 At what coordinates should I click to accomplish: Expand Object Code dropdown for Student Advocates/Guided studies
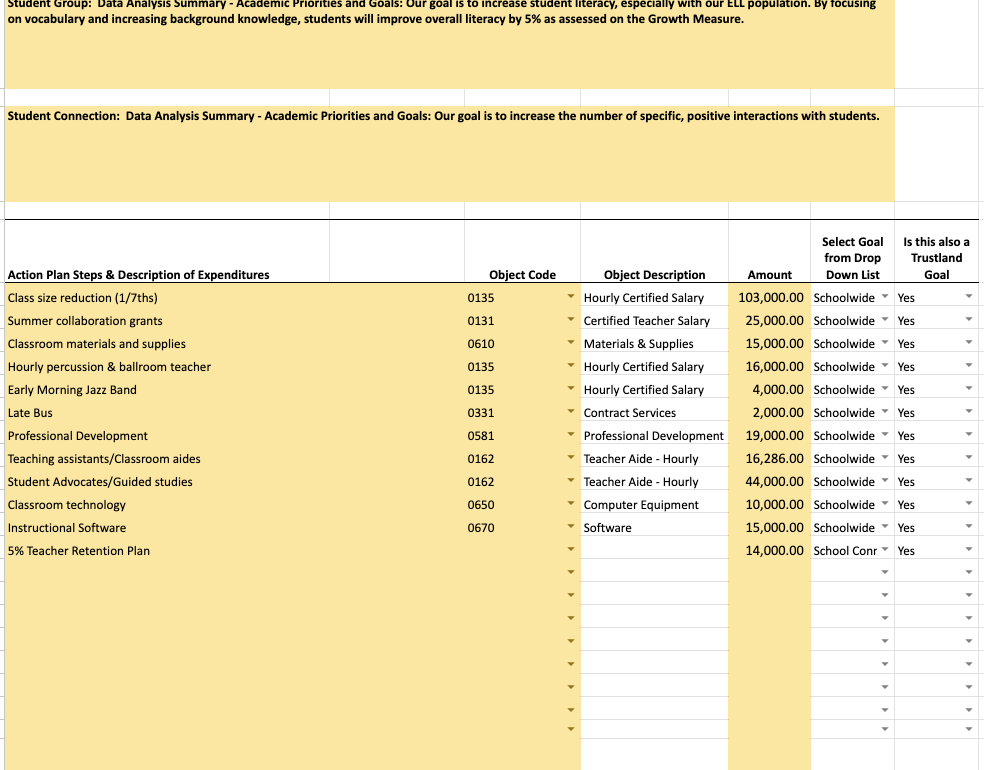click(570, 480)
